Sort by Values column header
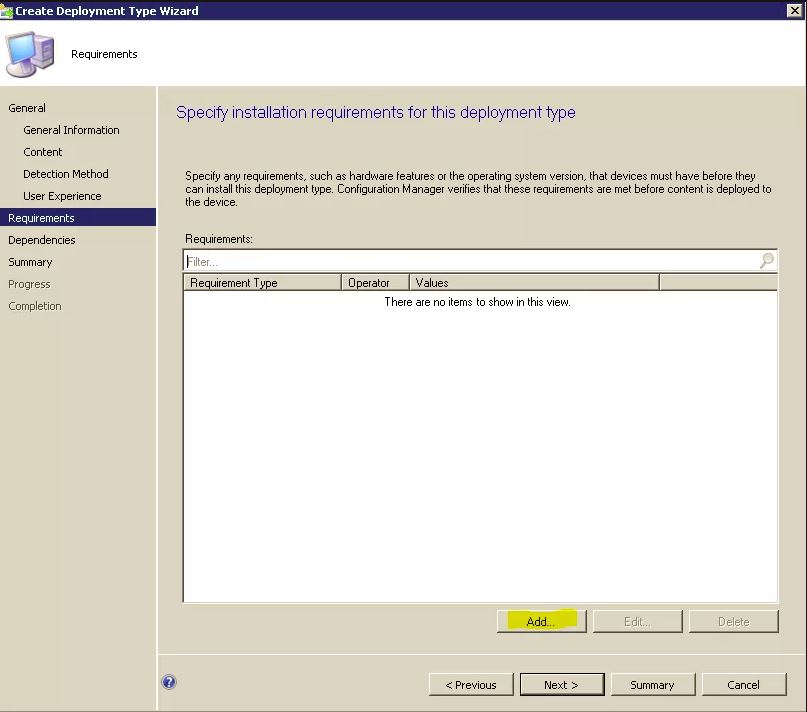 (x=534, y=283)
